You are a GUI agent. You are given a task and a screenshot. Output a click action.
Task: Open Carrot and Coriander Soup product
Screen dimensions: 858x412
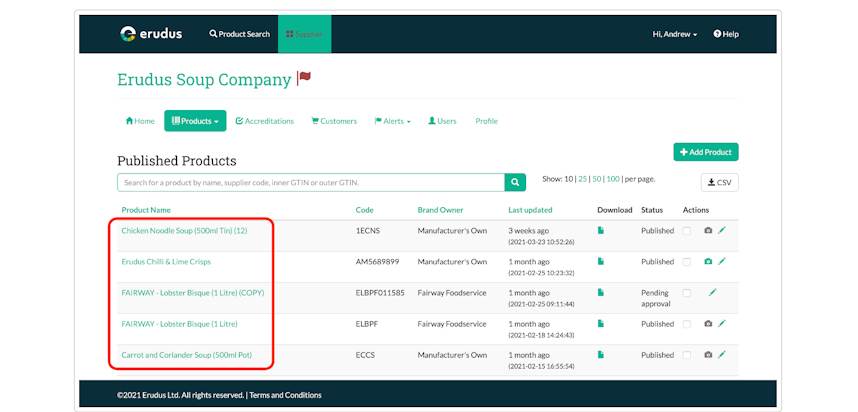(187, 355)
